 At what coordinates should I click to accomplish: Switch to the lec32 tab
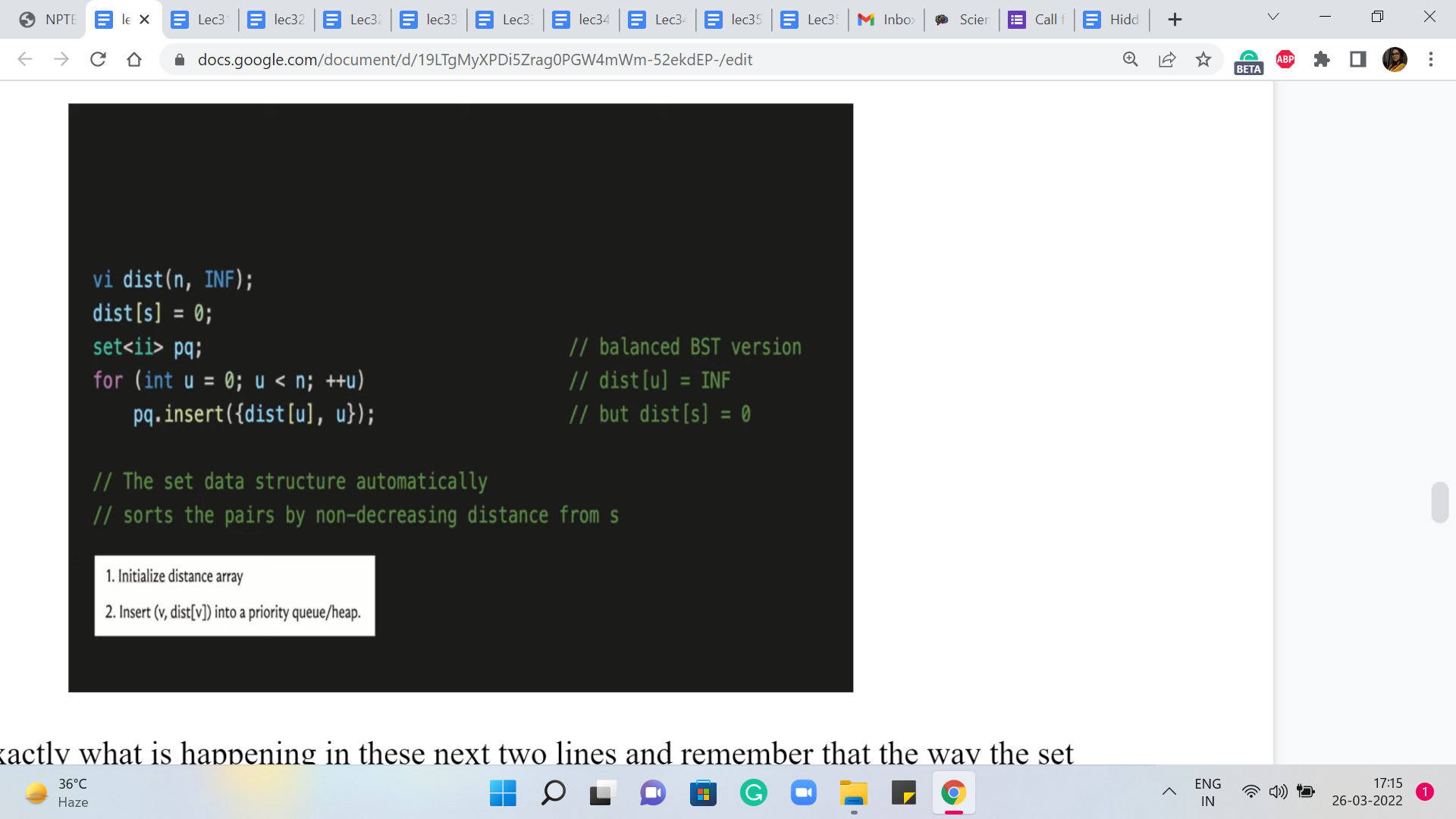click(277, 20)
